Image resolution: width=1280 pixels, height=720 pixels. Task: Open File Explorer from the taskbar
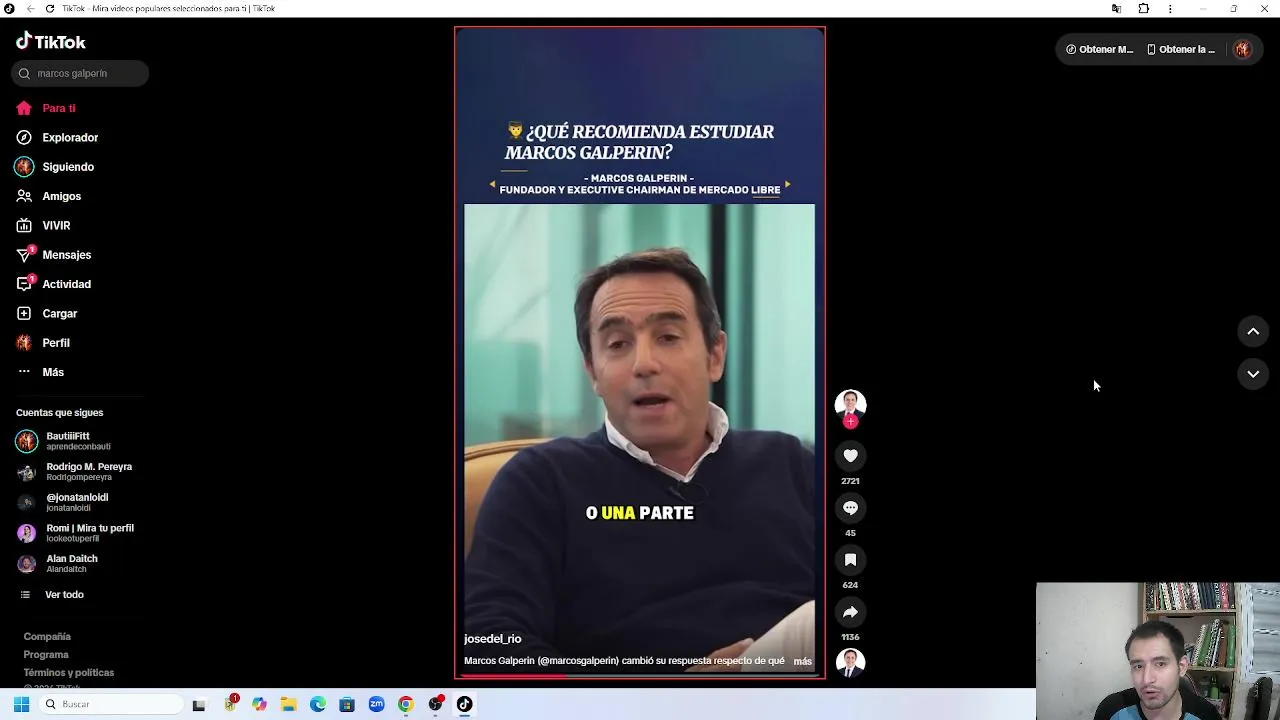pyautogui.click(x=288, y=704)
